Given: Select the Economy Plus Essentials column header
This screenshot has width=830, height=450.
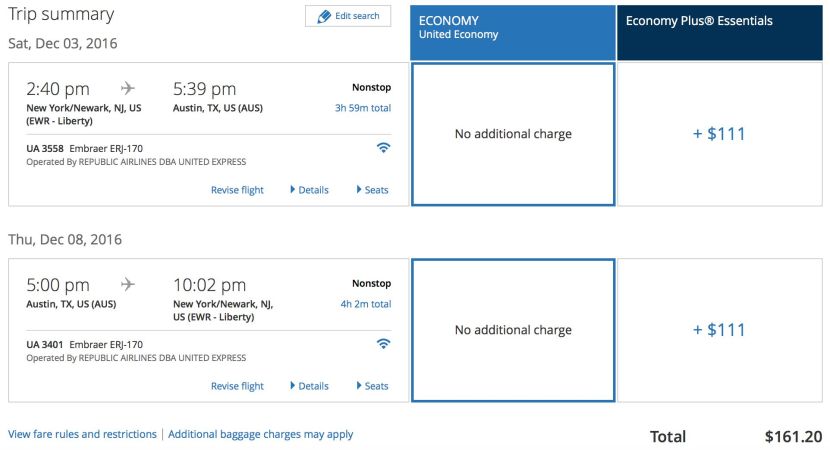Looking at the screenshot, I should coord(720,32).
